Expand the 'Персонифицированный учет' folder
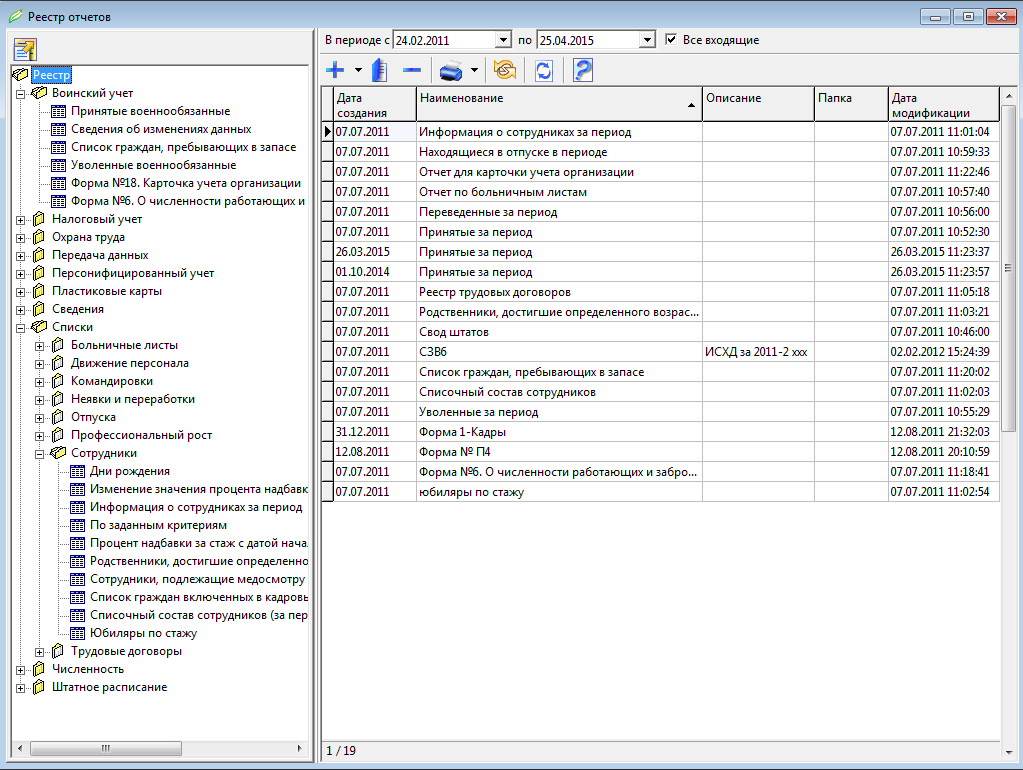 click(20, 274)
